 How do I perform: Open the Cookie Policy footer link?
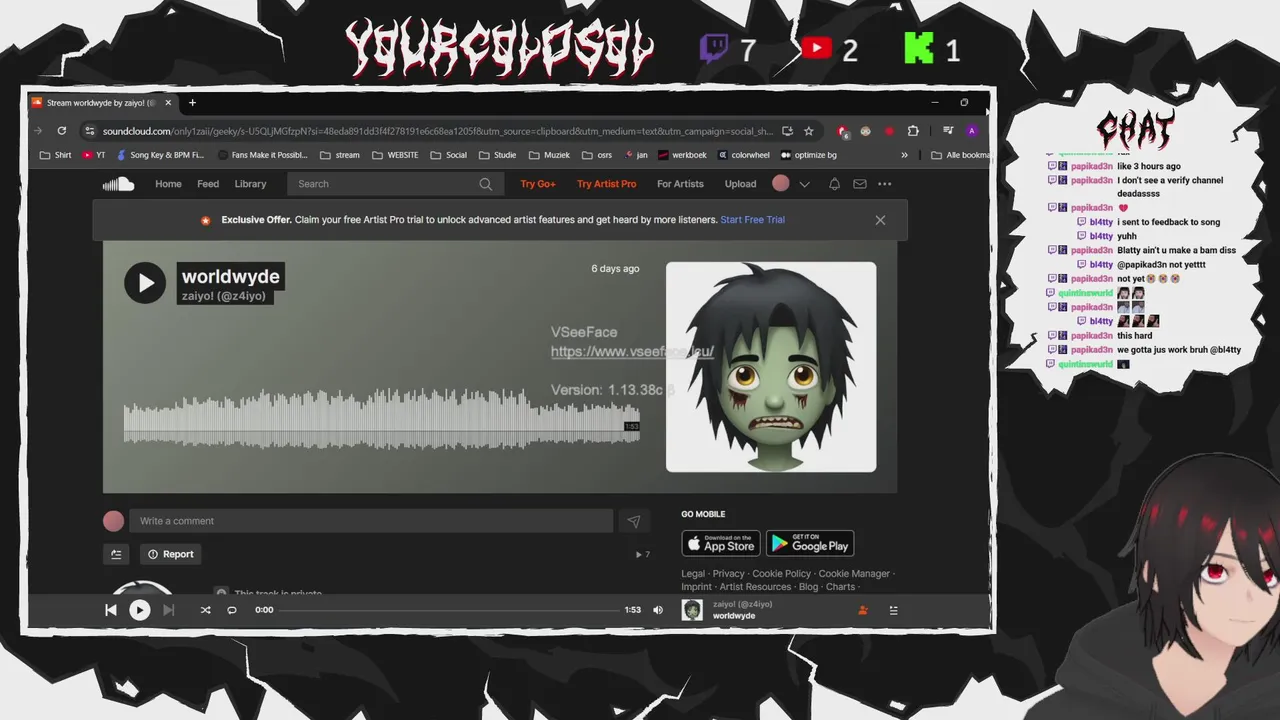coord(782,574)
